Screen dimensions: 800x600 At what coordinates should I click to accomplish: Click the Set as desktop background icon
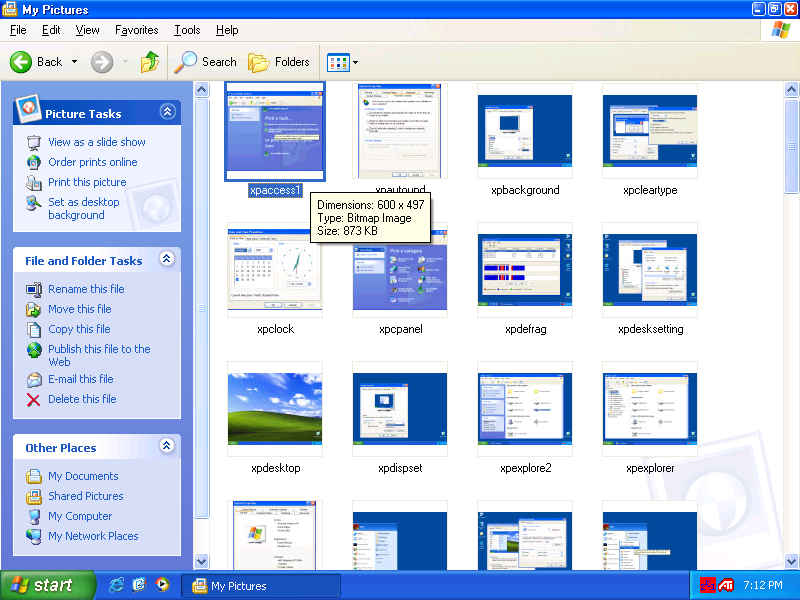[34, 203]
